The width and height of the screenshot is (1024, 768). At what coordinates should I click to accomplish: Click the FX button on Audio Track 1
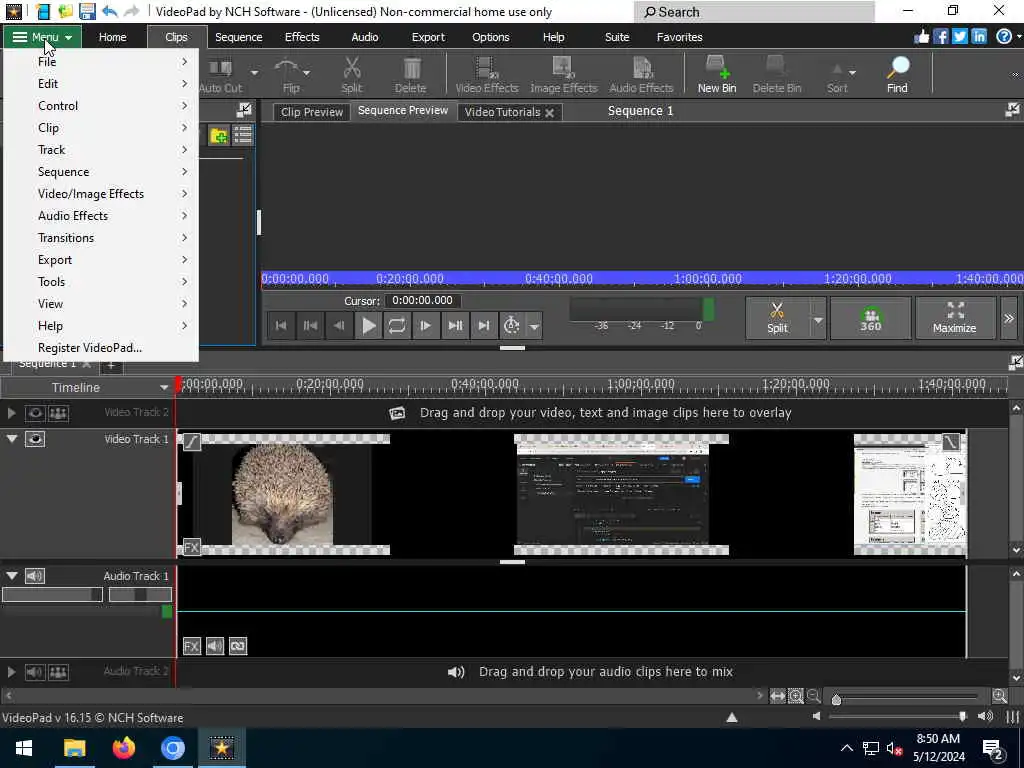tap(191, 646)
